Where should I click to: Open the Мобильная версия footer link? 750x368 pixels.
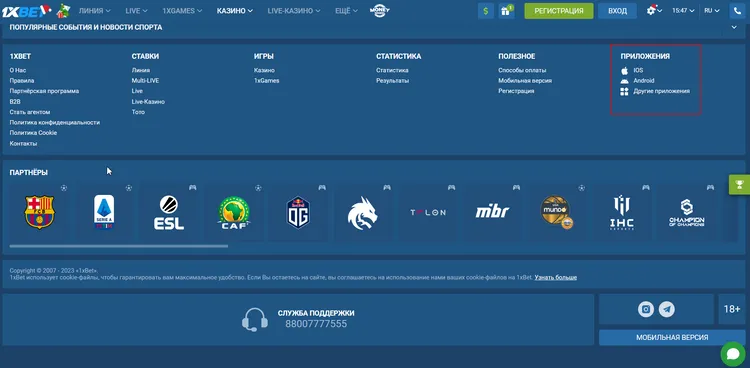(525, 81)
